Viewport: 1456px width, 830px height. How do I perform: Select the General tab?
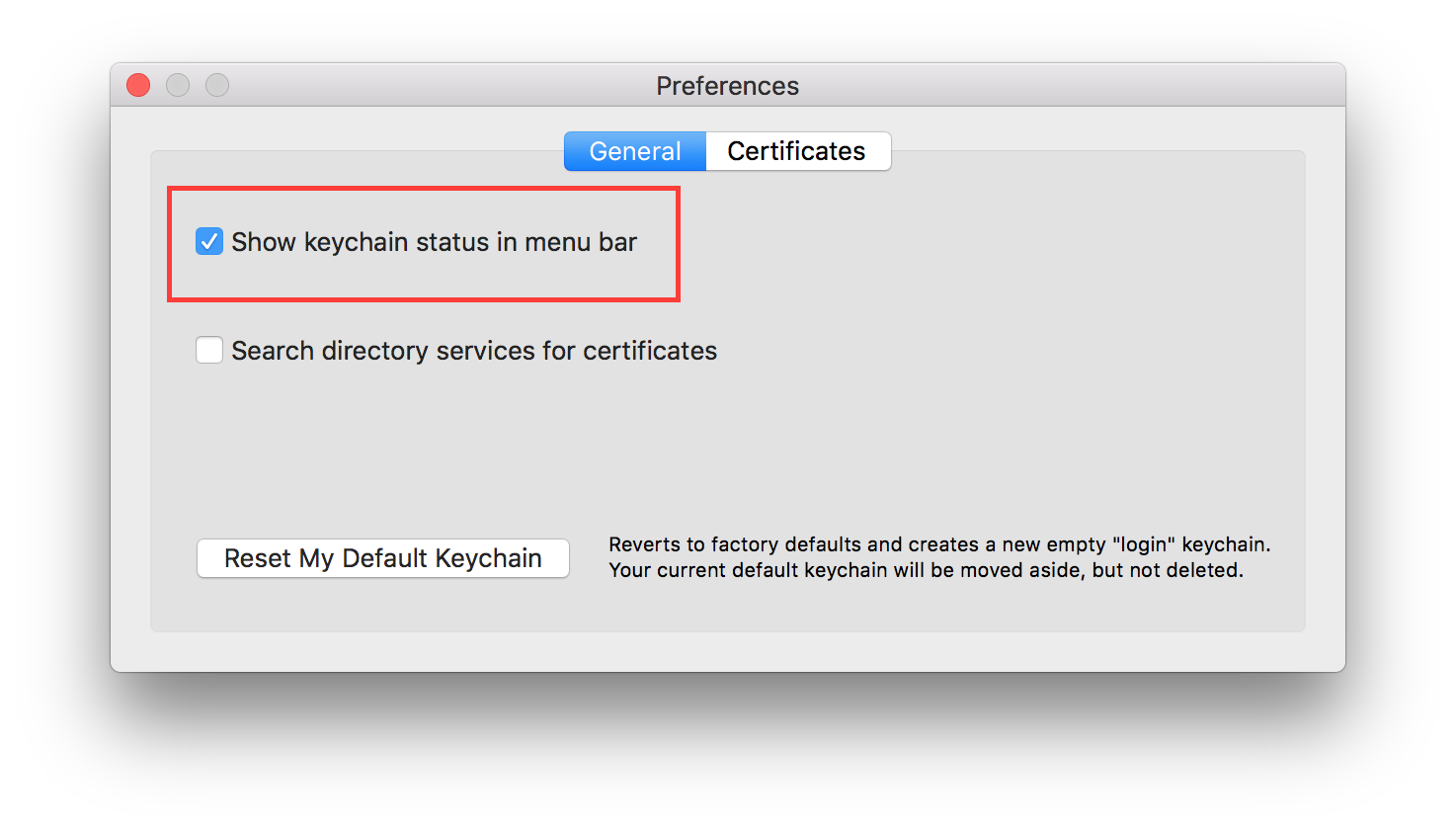click(635, 151)
